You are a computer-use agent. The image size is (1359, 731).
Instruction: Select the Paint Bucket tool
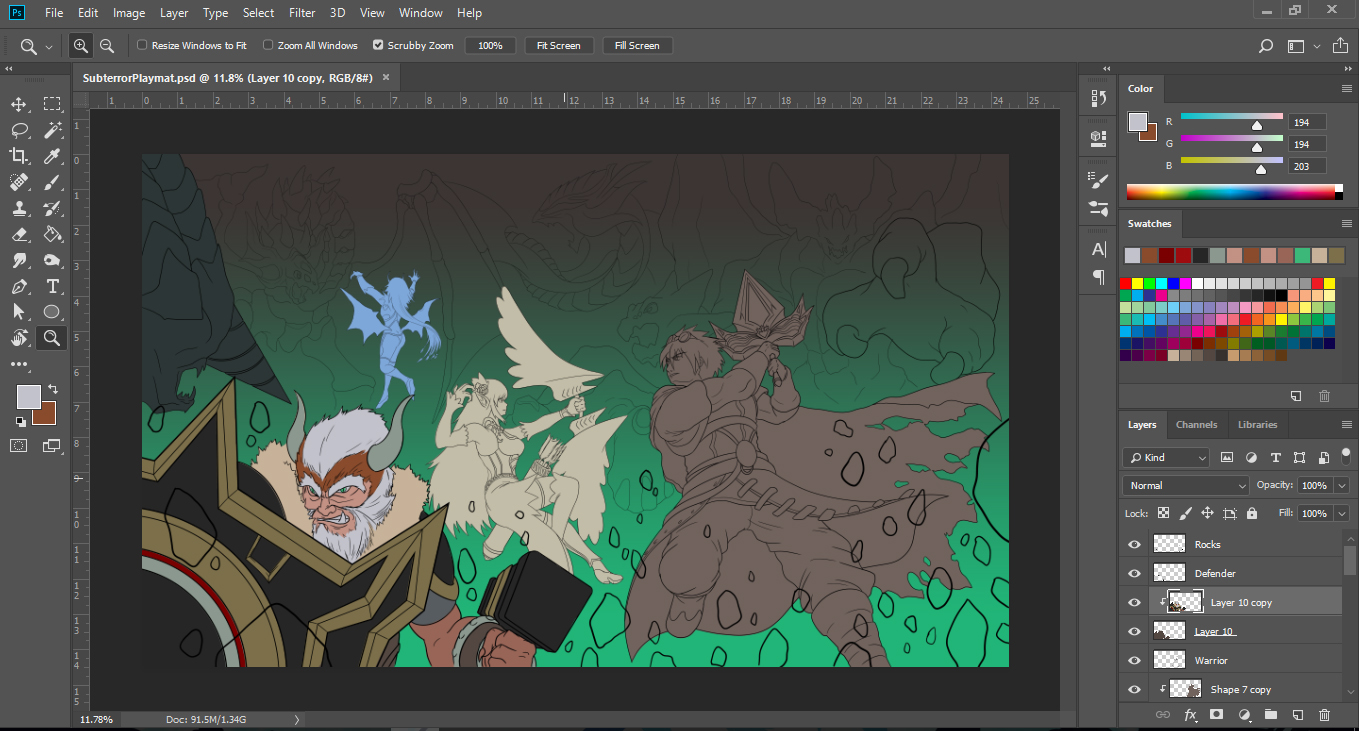click(x=52, y=234)
